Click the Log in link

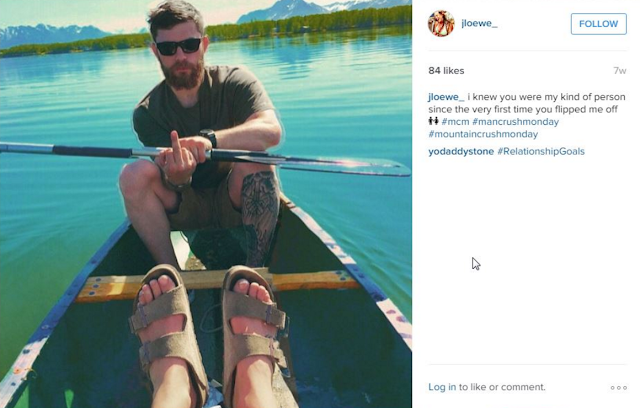pyautogui.click(x=442, y=387)
